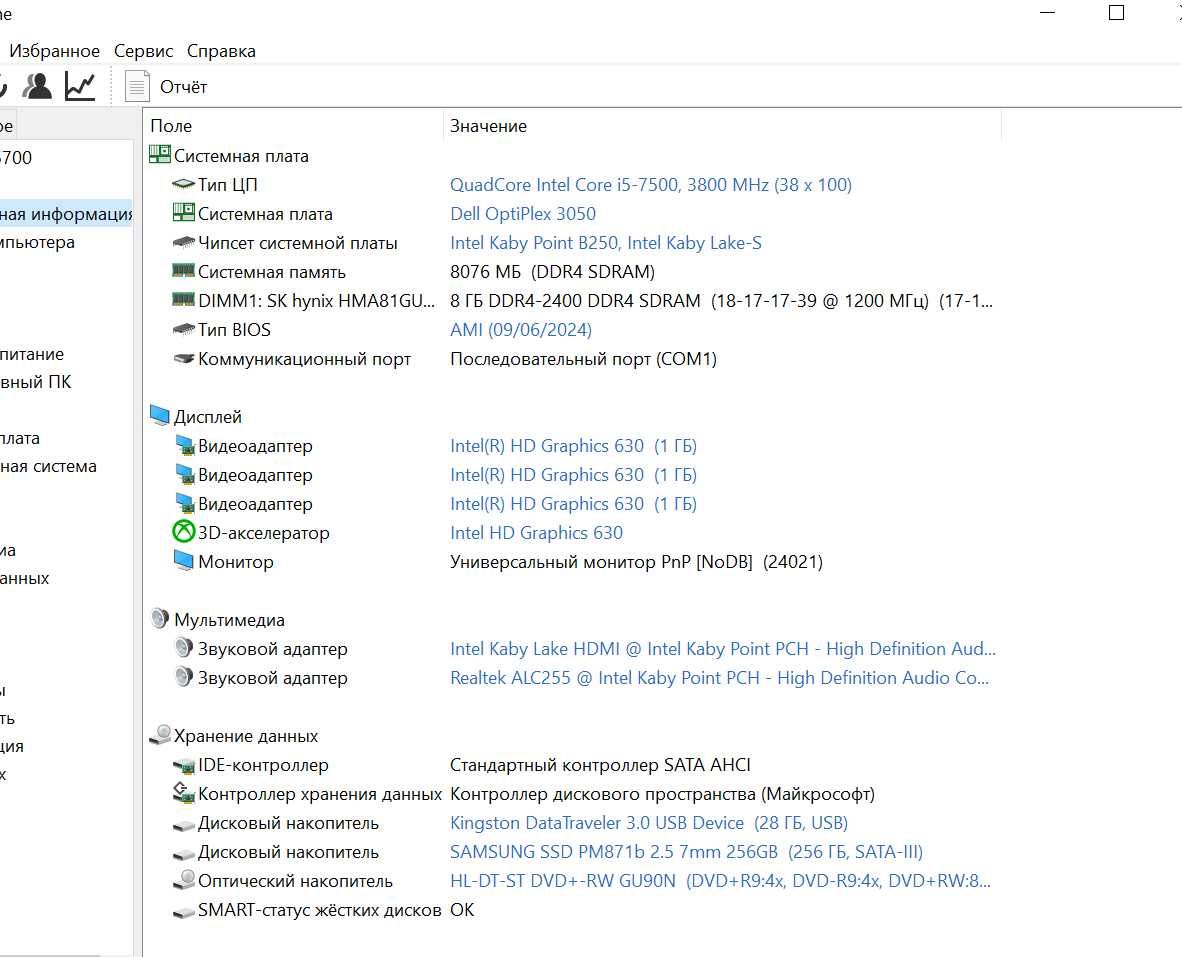
Task: Open the Справка menu
Action: pos(221,51)
